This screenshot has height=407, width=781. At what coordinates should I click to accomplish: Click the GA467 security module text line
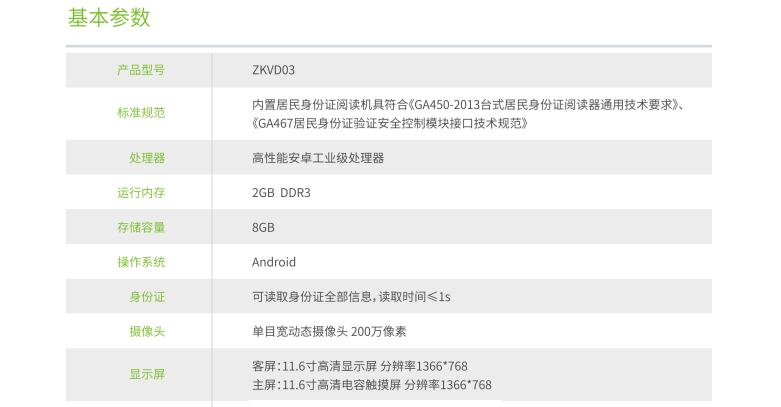(x=389, y=123)
